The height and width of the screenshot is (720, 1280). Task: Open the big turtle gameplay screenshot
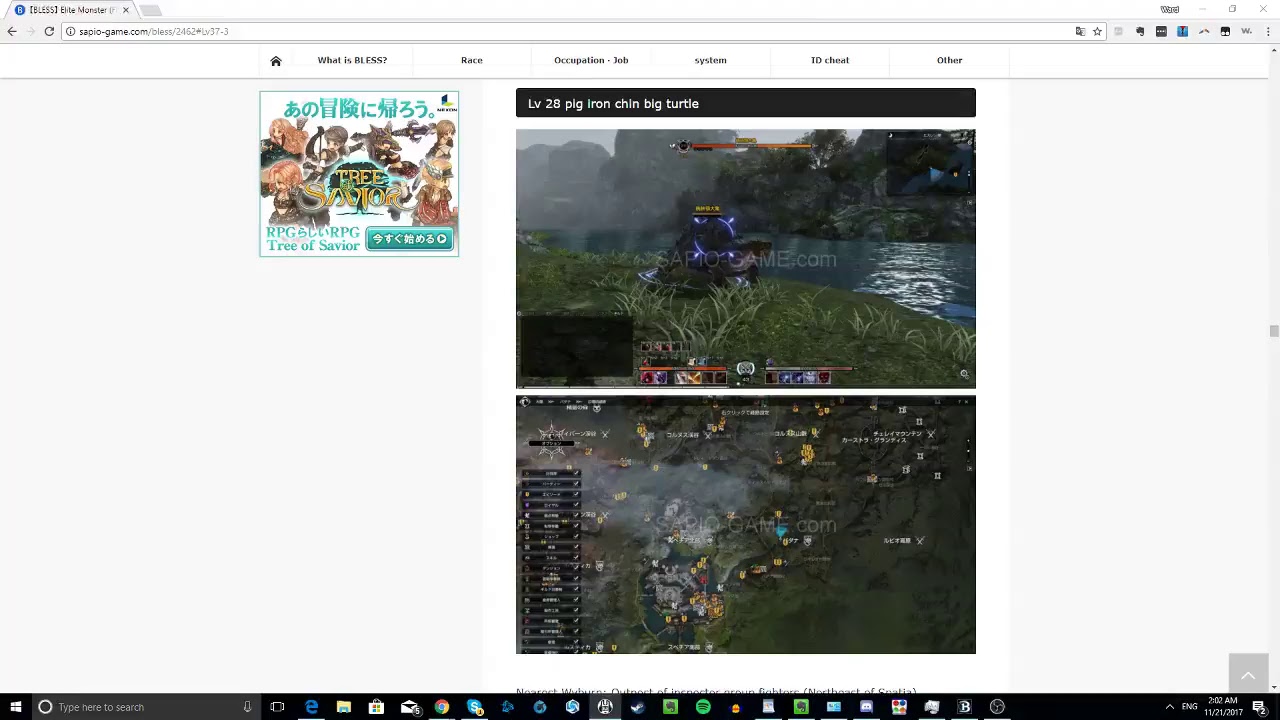tap(746, 258)
